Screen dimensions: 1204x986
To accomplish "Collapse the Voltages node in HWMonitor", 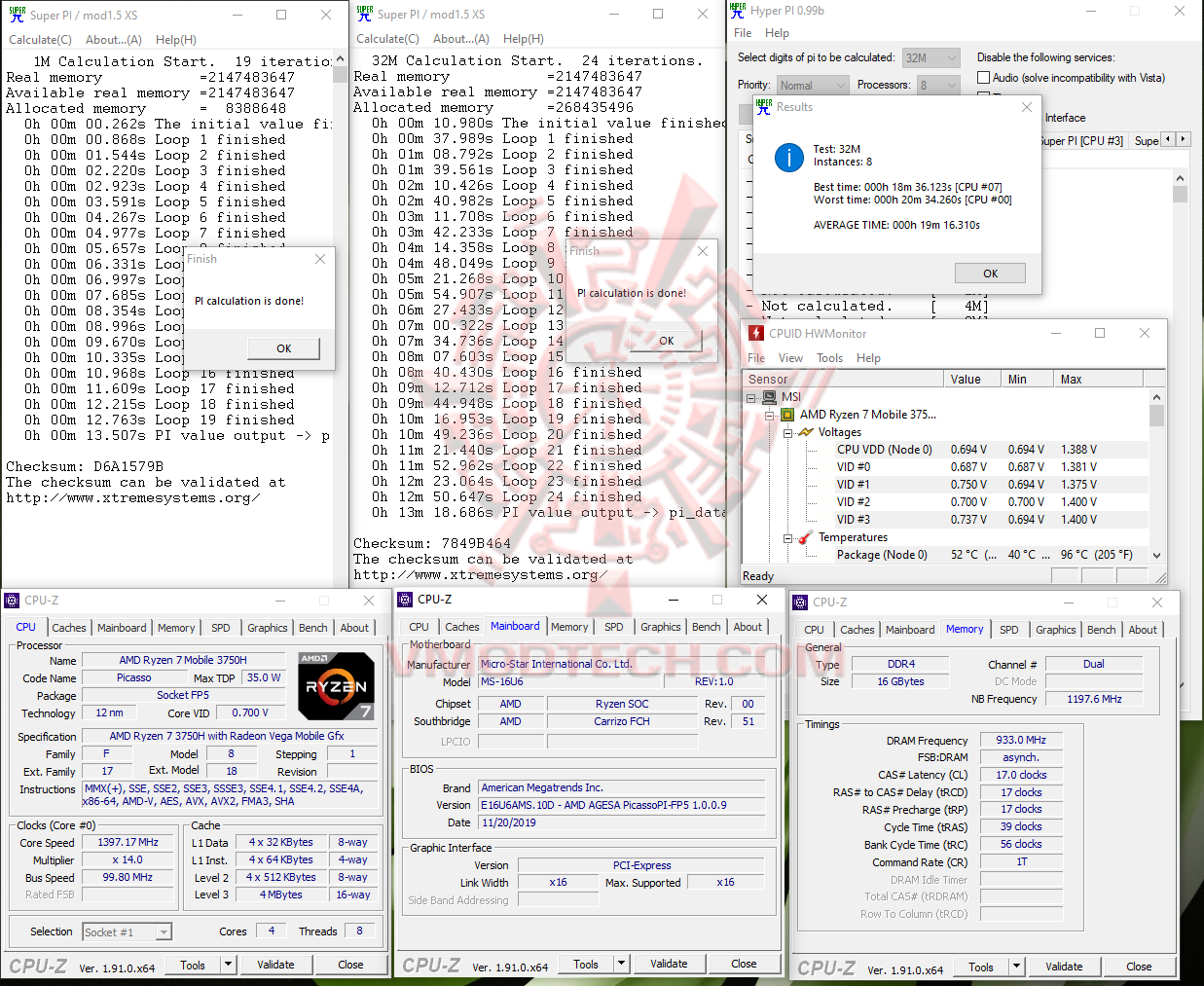I will click(787, 432).
